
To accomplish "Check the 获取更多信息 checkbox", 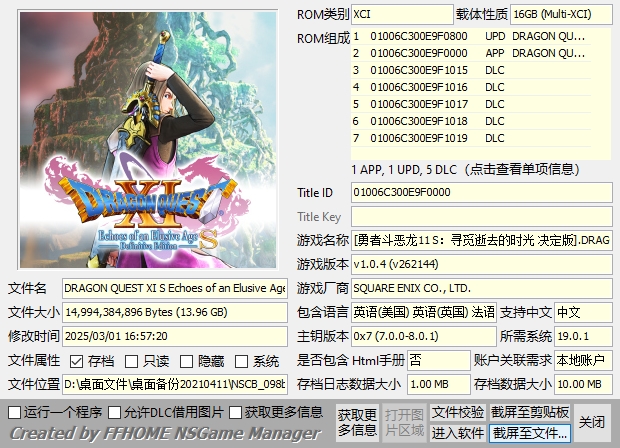I will pyautogui.click(x=236, y=412).
